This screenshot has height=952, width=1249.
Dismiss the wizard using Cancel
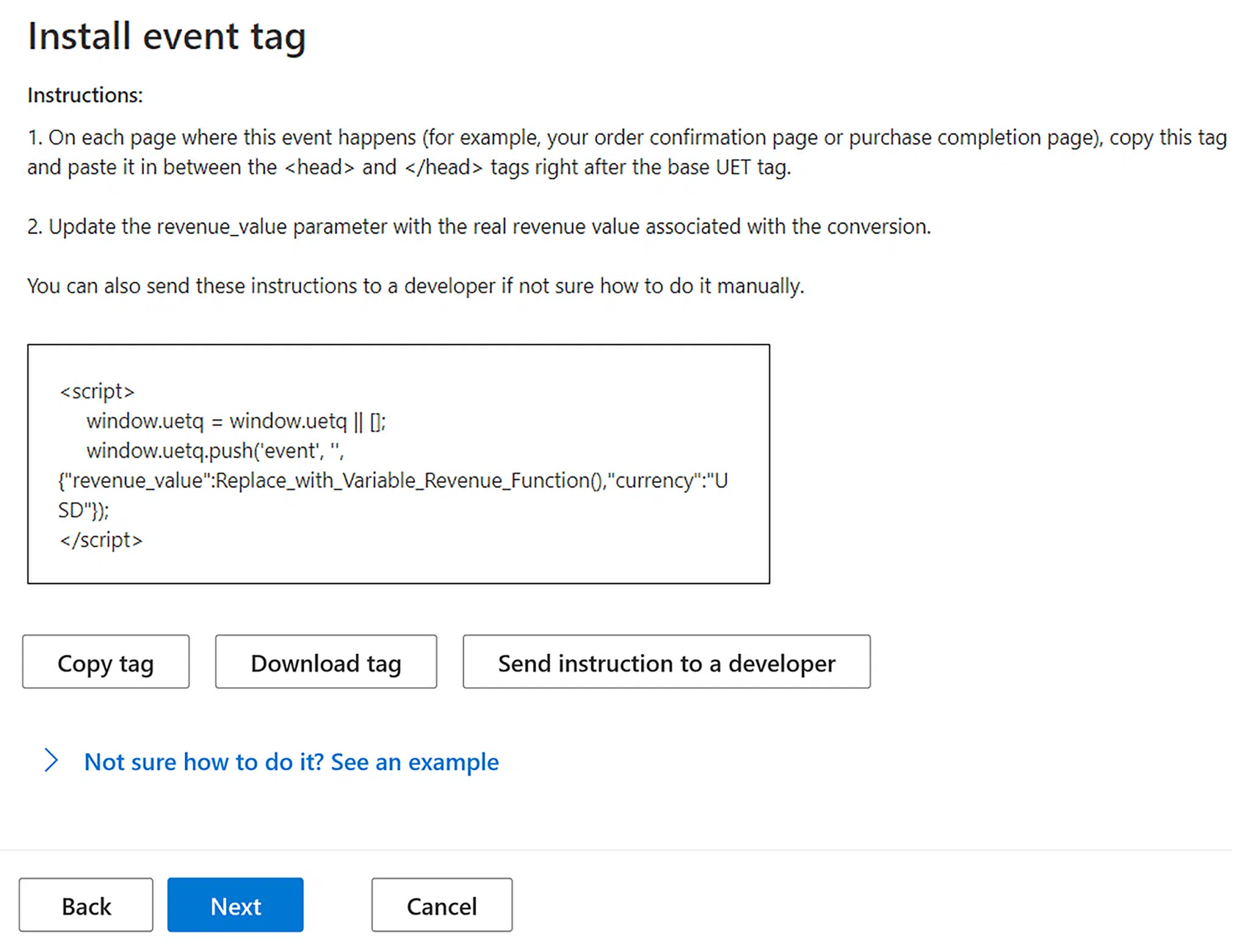[x=441, y=905]
